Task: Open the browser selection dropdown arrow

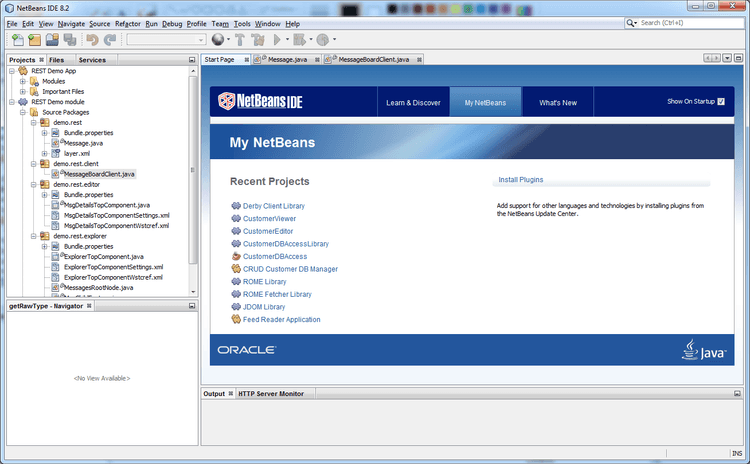Action: (228, 40)
